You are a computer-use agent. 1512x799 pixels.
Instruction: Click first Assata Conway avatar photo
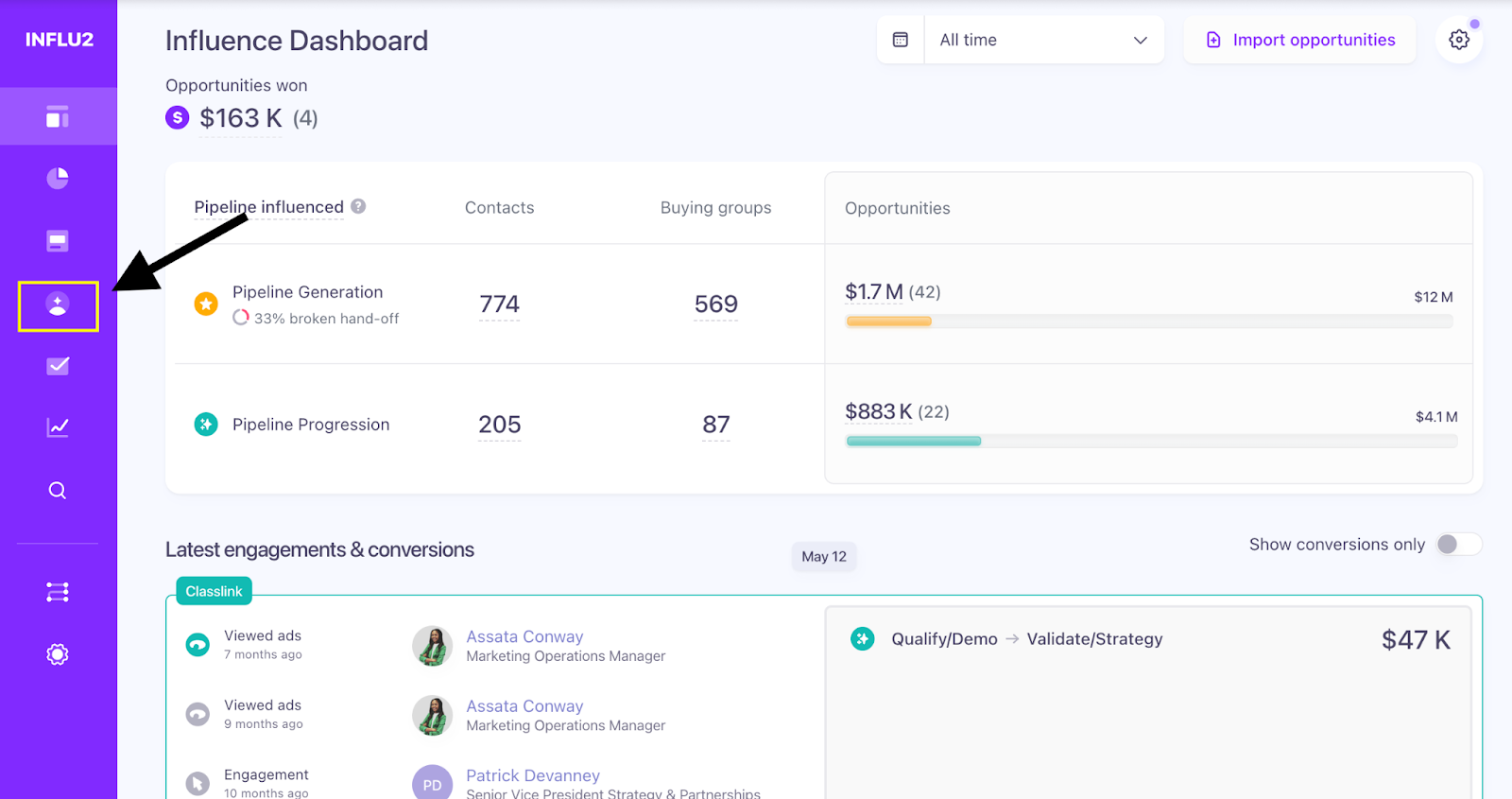tap(432, 646)
